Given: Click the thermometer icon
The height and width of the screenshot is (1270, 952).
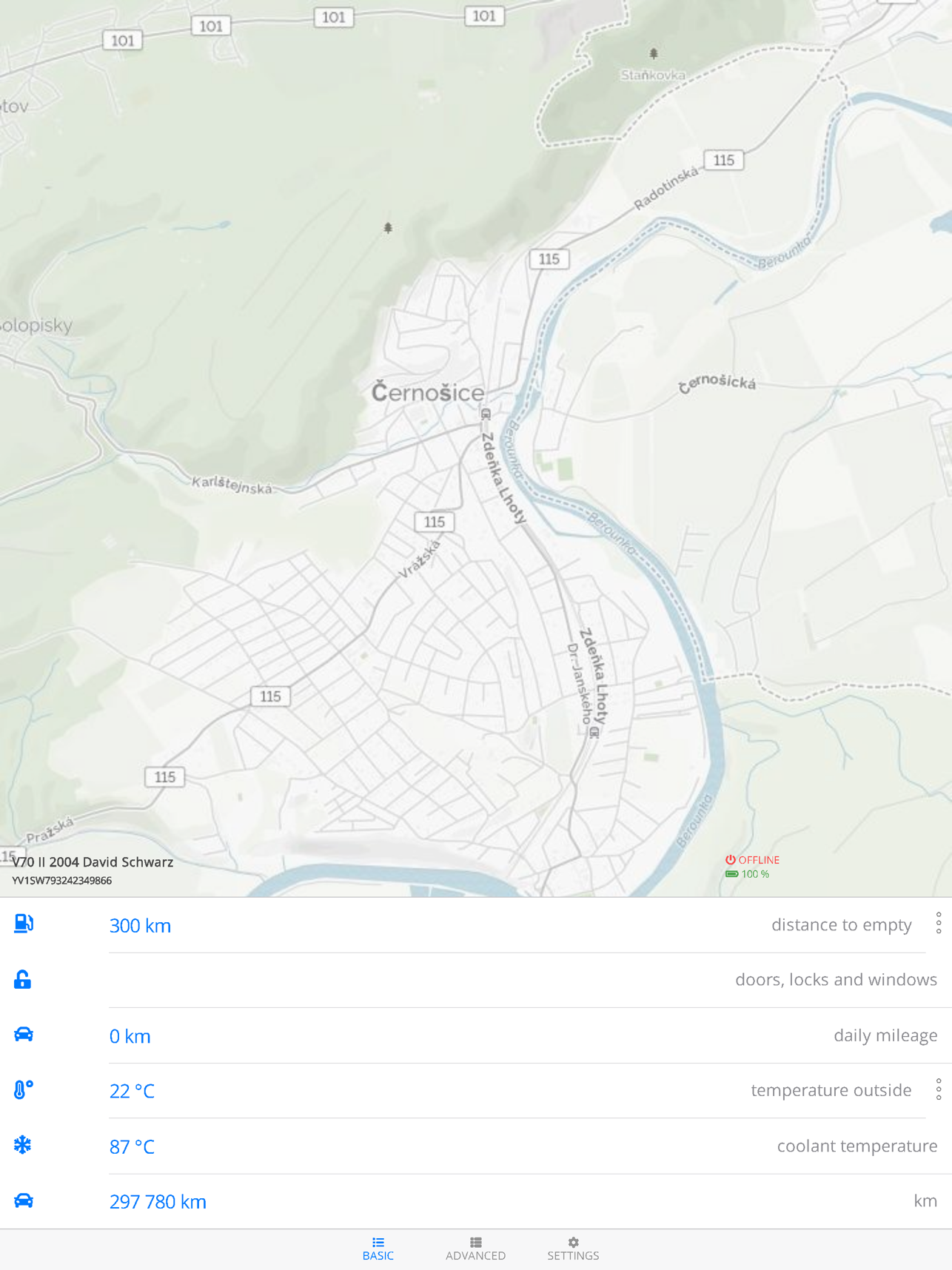Looking at the screenshot, I should (23, 1090).
